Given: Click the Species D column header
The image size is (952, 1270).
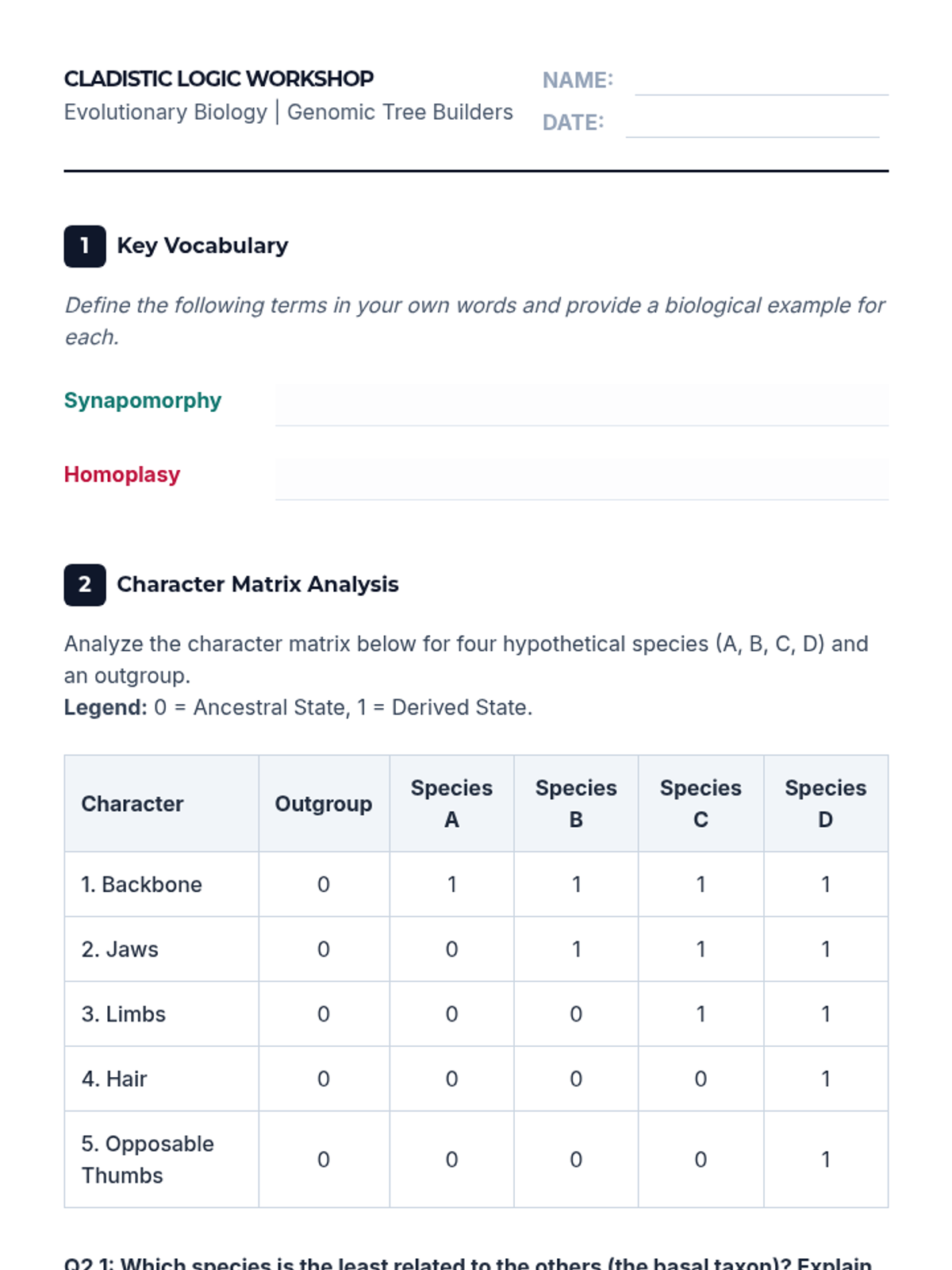Looking at the screenshot, I should pos(826,804).
